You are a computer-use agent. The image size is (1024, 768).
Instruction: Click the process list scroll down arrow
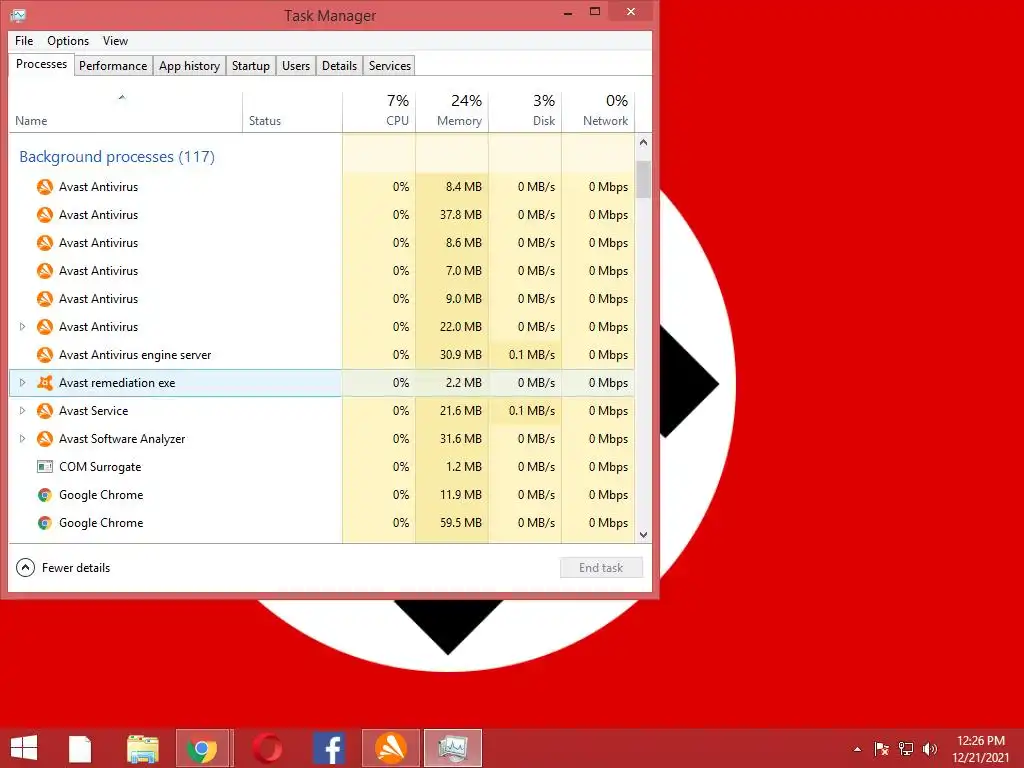point(643,535)
